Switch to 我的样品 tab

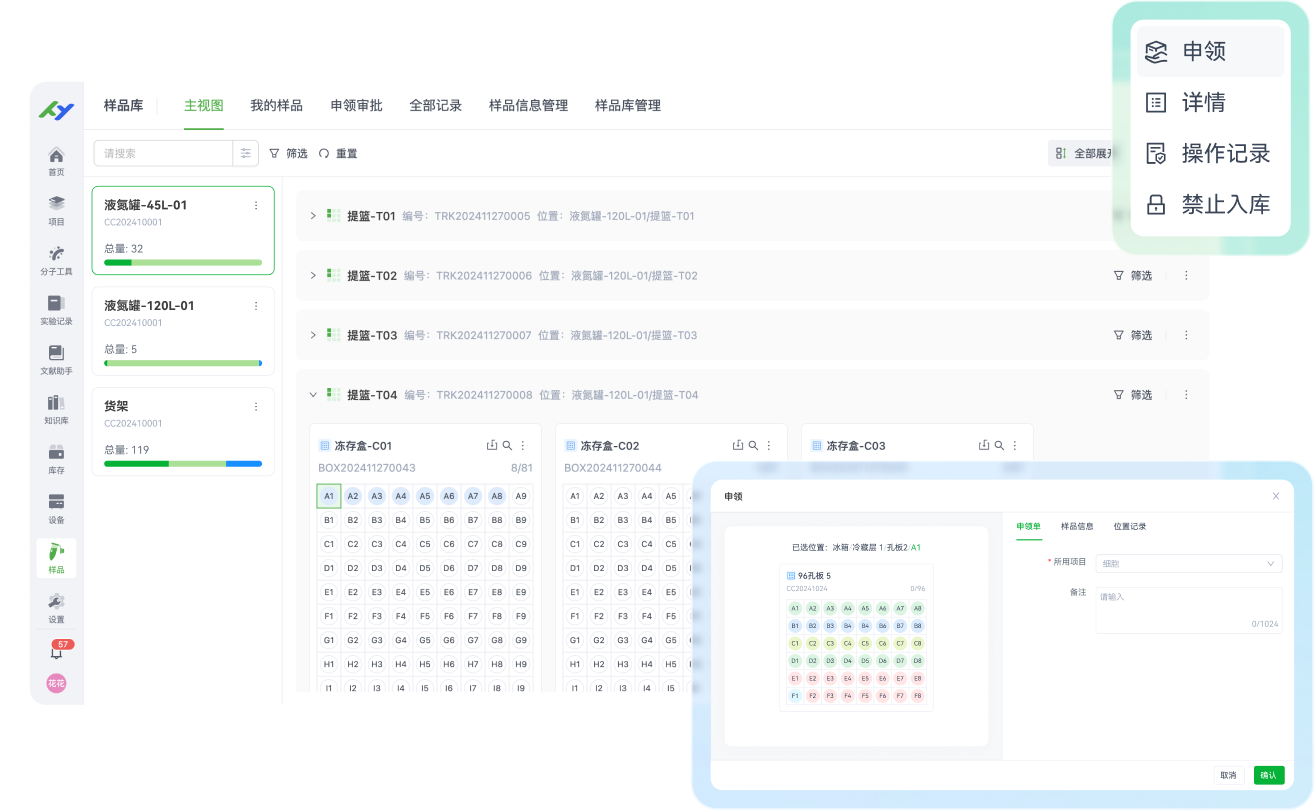click(x=277, y=105)
